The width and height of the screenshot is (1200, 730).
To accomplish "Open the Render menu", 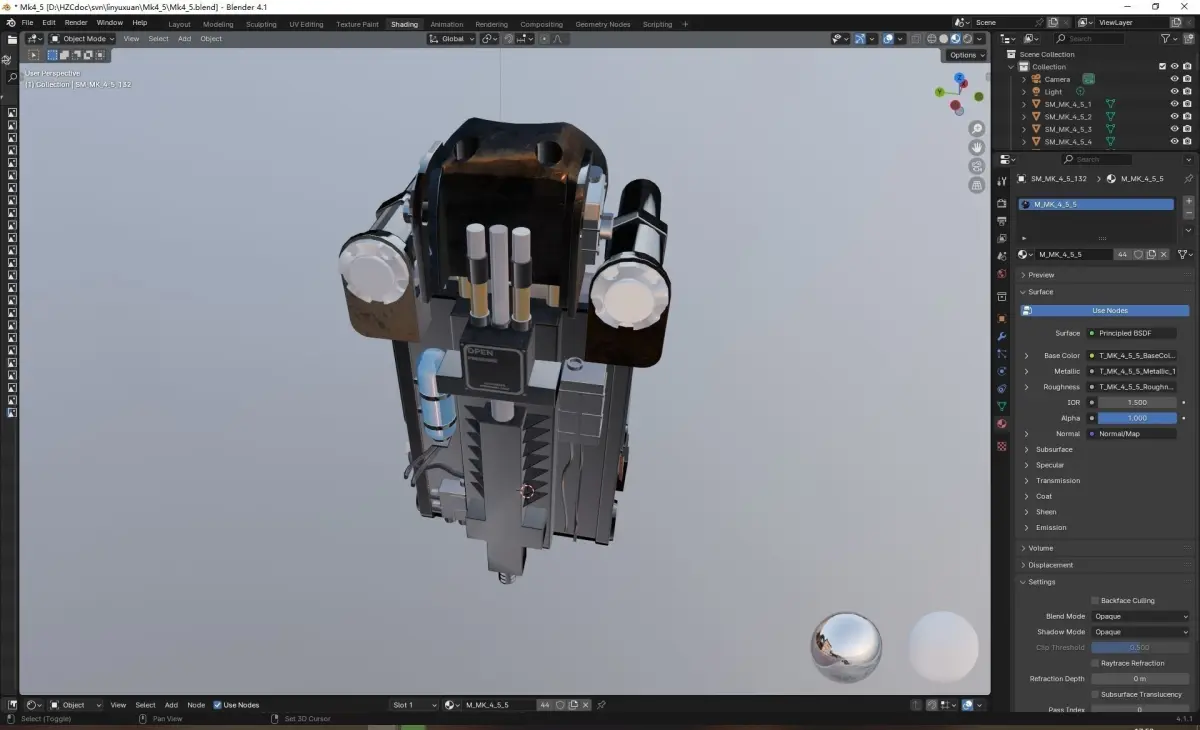I will click(x=76, y=22).
